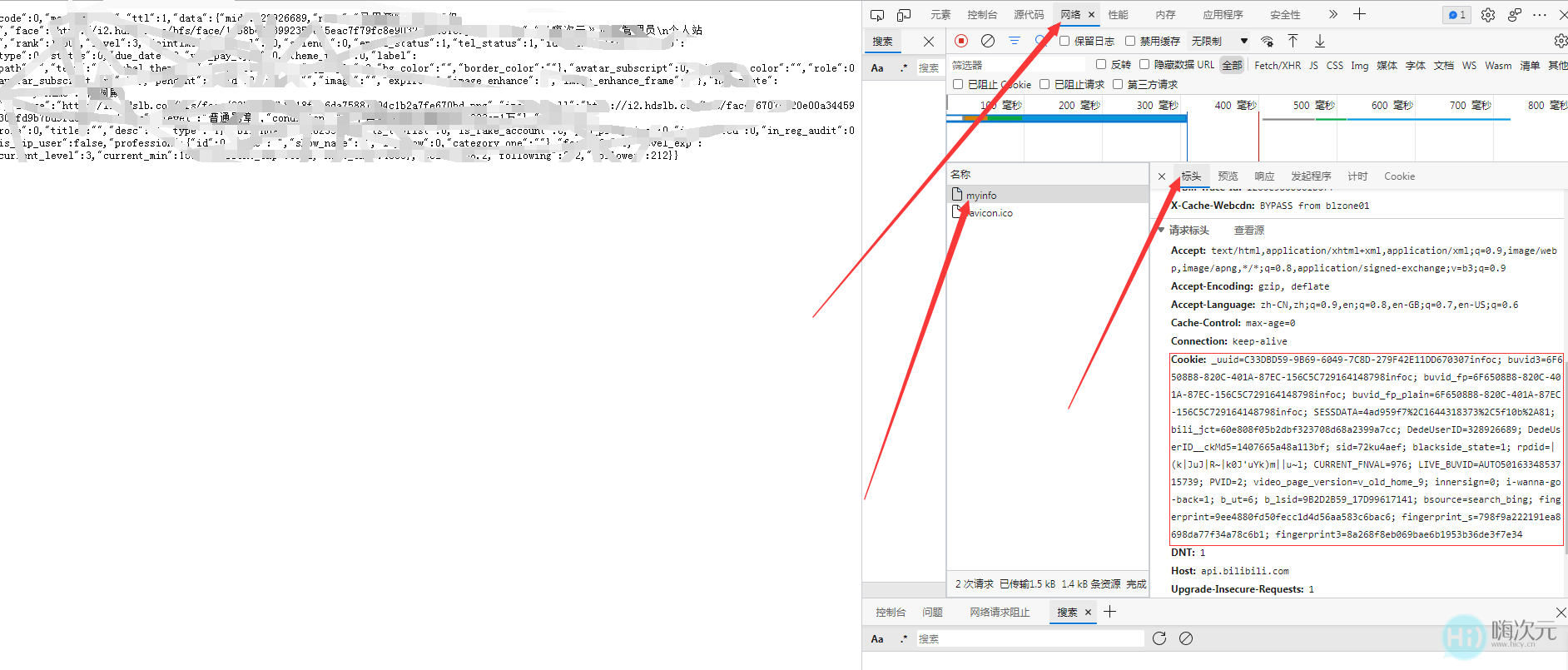
Task: Enable the 保留日志 checkbox
Action: [x=1064, y=41]
